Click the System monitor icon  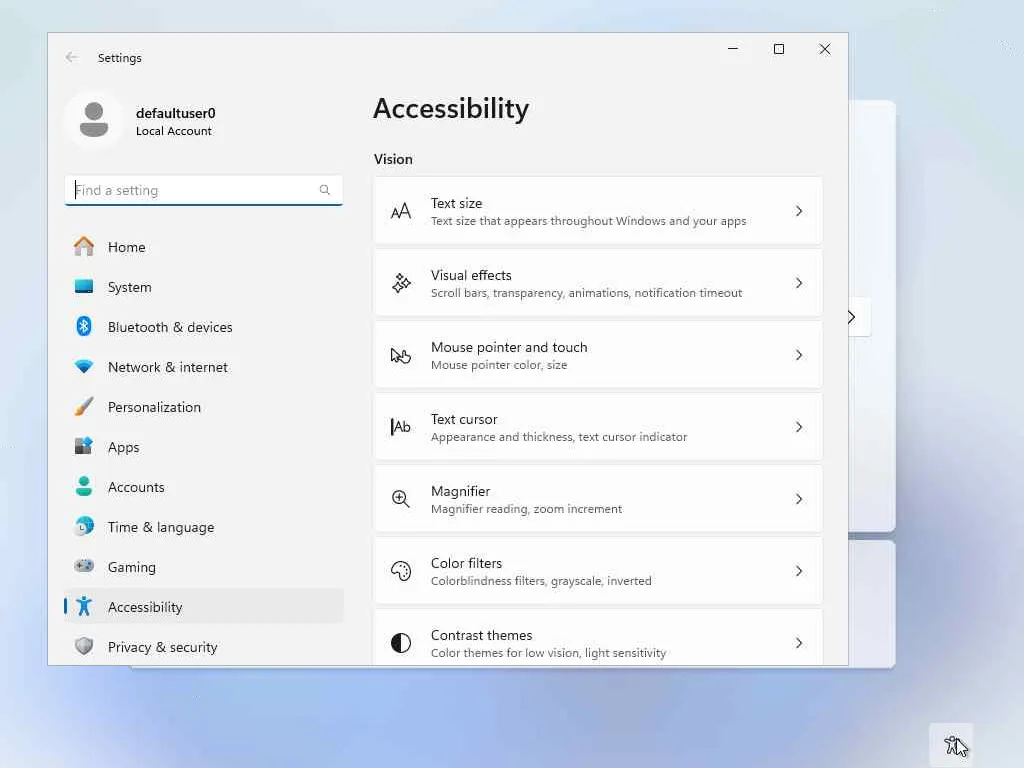pyautogui.click(x=84, y=286)
